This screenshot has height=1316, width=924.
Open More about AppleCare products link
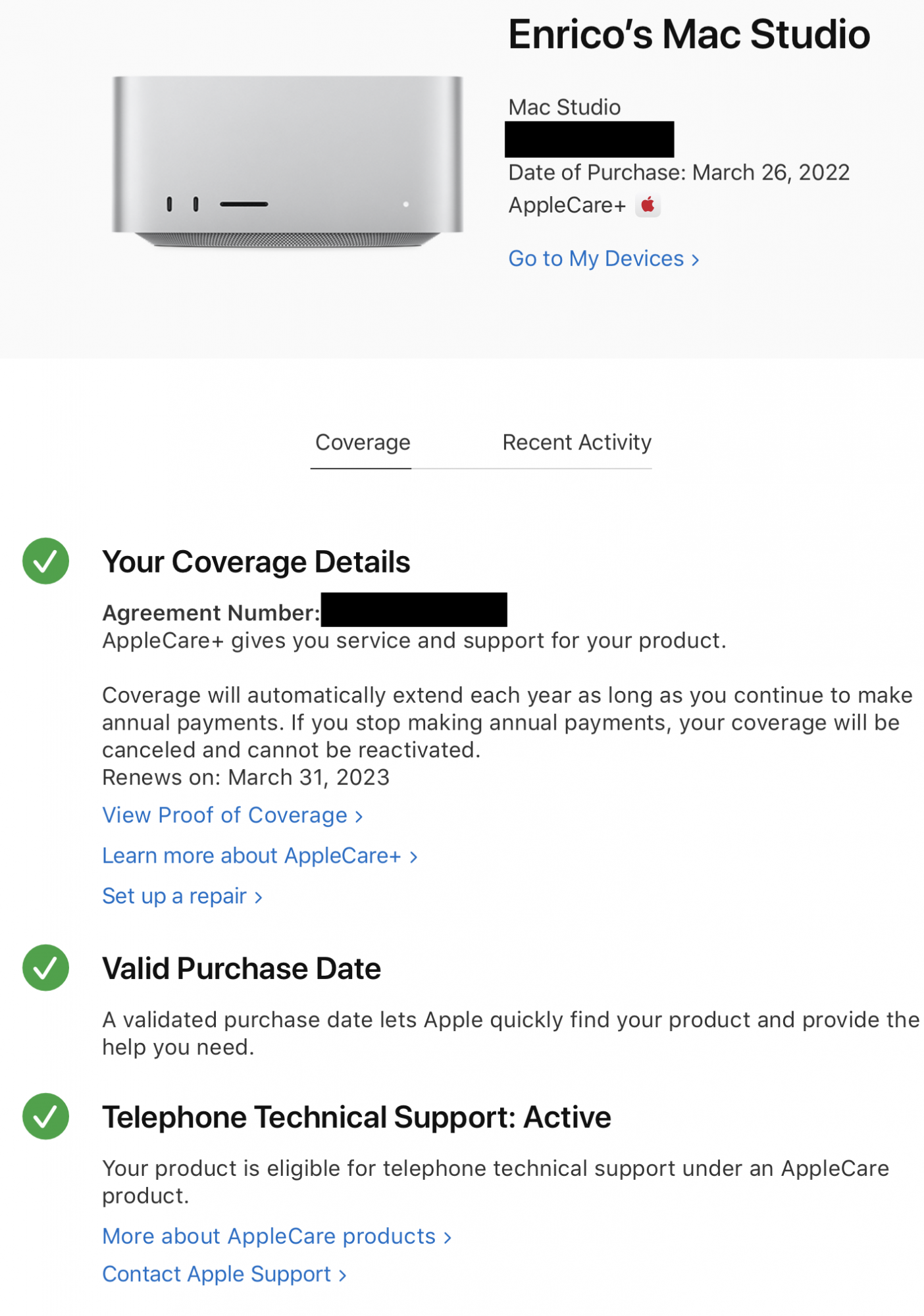pyautogui.click(x=276, y=1236)
